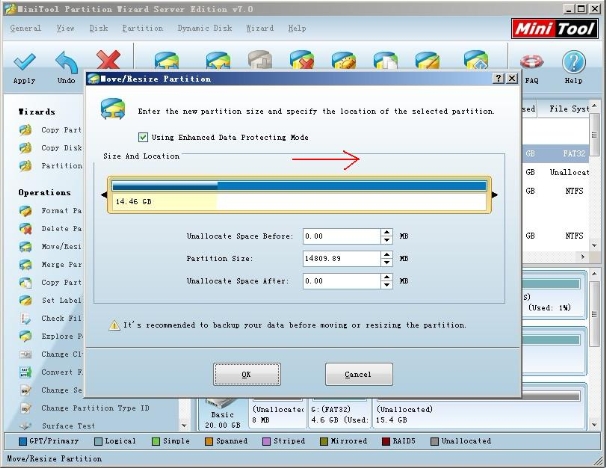This screenshot has height=468, width=606.
Task: Open the Help menu
Action: tap(297, 28)
